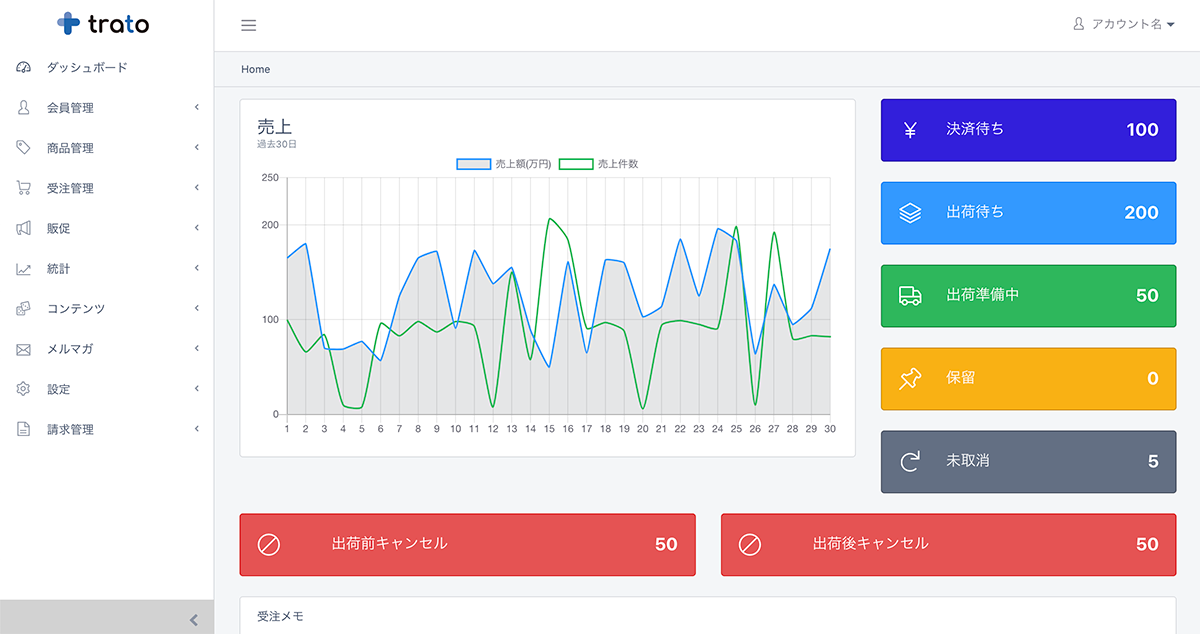Viewport: 1200px width, 634px height.
Task: Click the red 出荷前キャンセル card
Action: [x=467, y=544]
